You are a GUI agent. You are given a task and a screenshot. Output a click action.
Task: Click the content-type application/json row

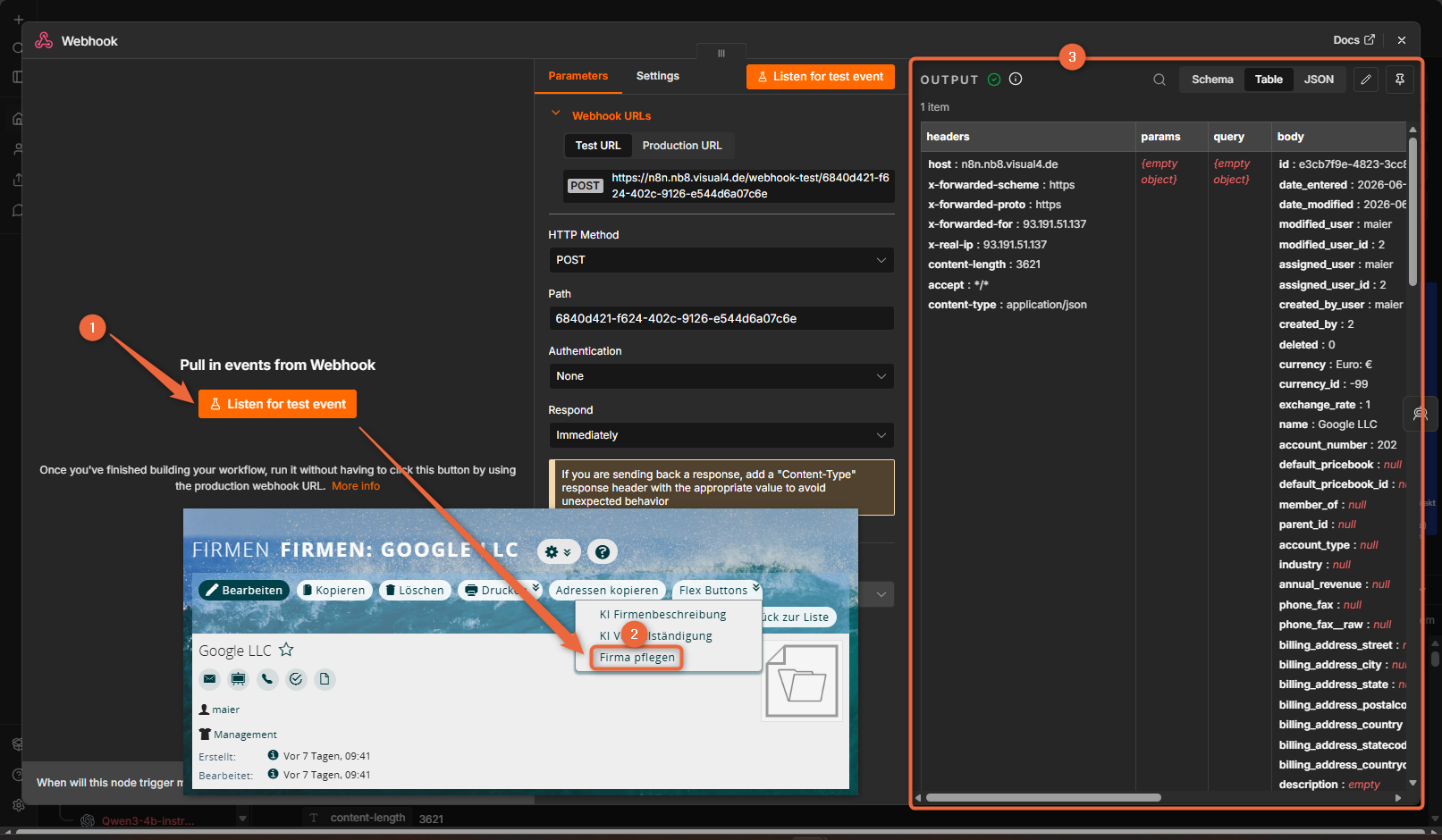[1008, 305]
